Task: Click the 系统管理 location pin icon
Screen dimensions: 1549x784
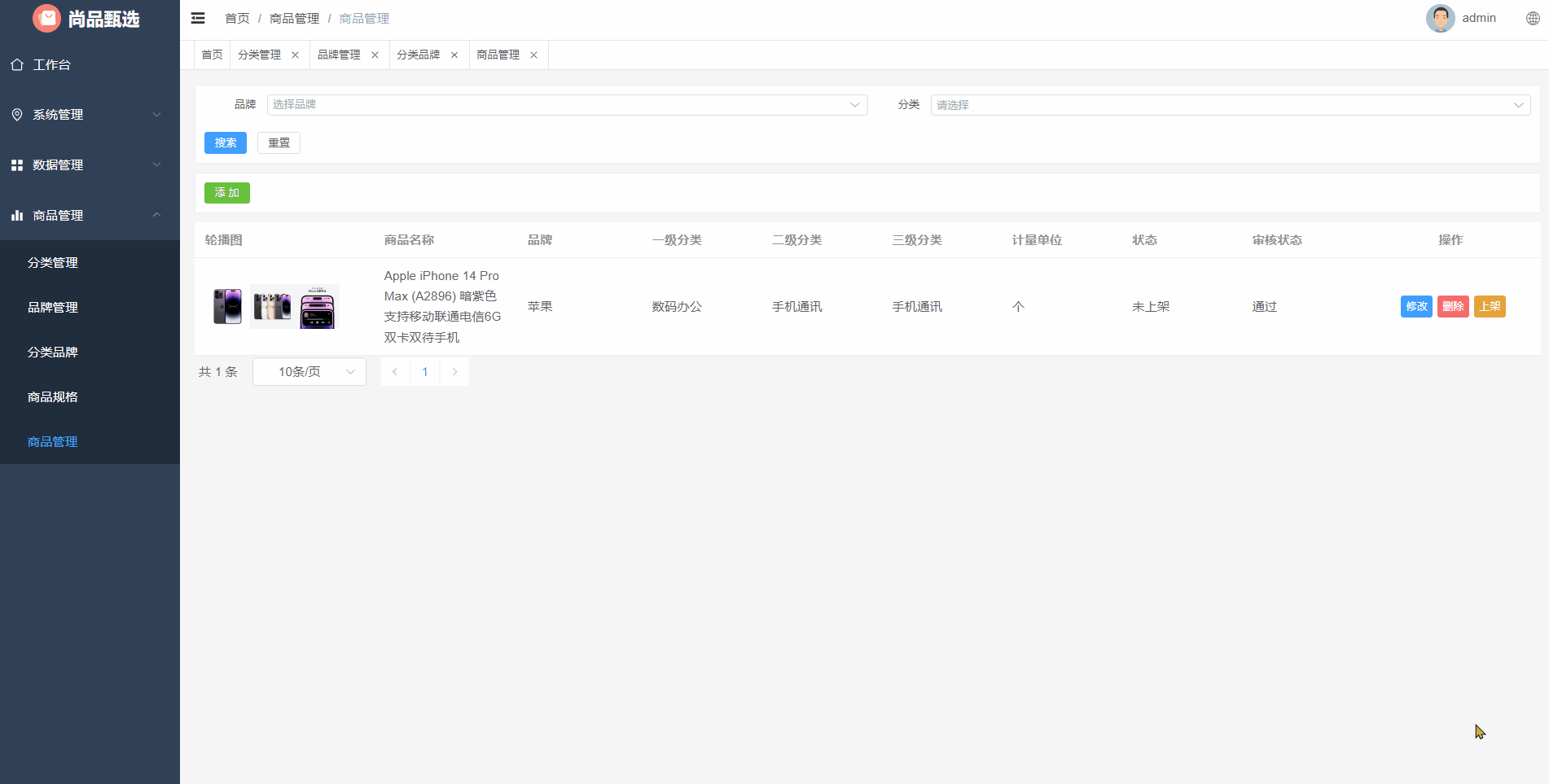Action: 17,115
